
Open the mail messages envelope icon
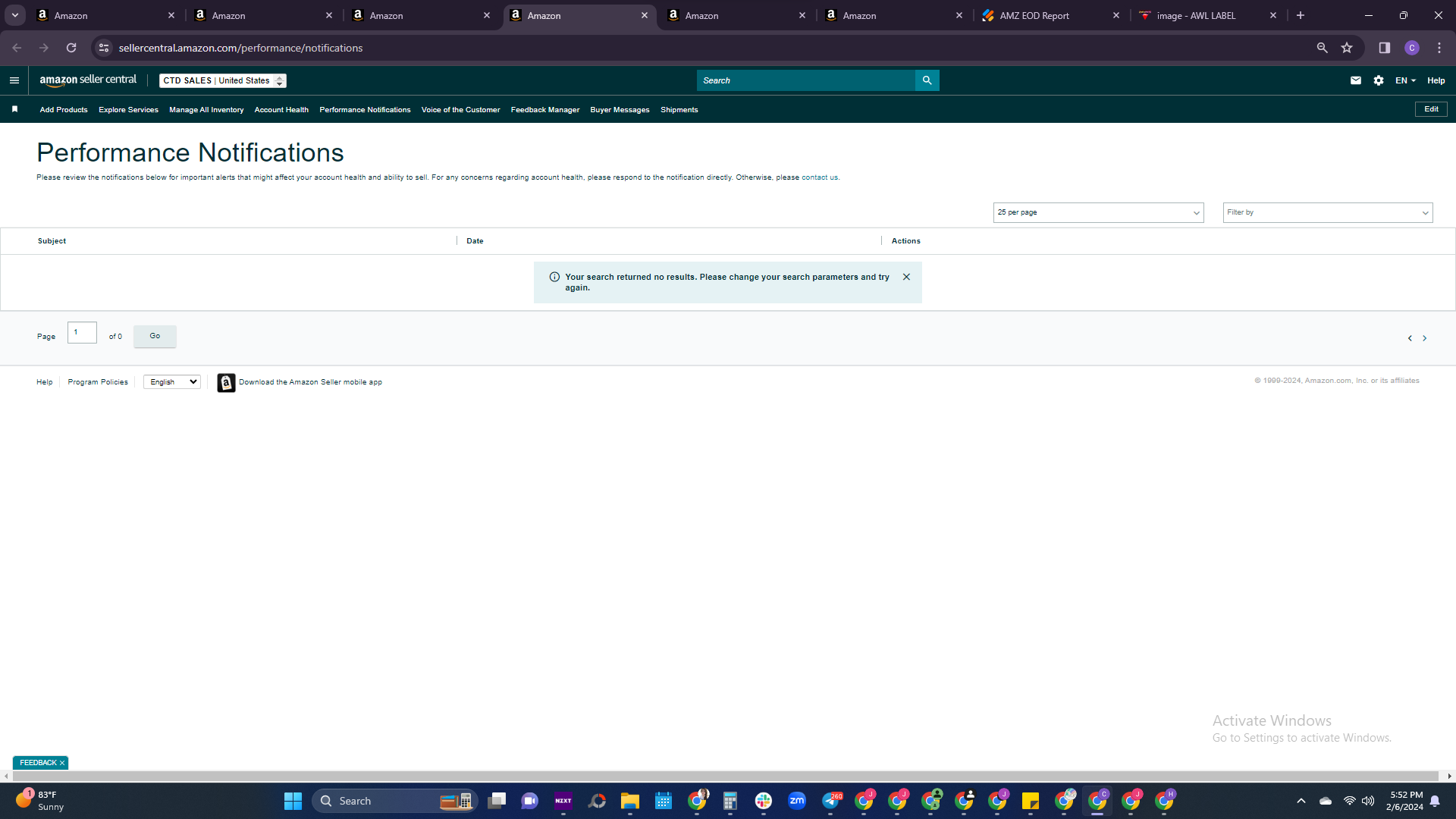[1356, 80]
